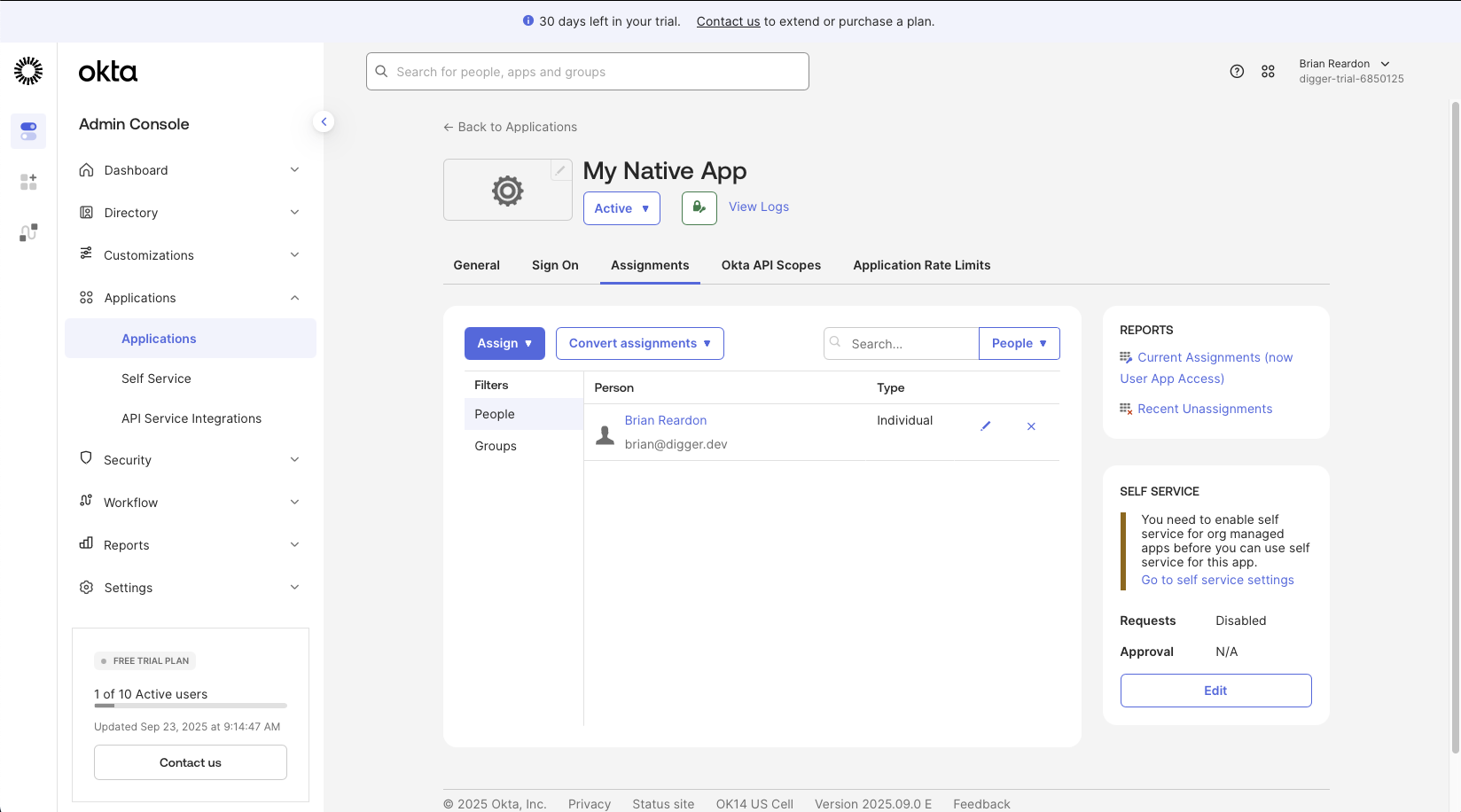This screenshot has width=1461, height=812.
Task: Click the Assign button
Action: [x=504, y=344]
